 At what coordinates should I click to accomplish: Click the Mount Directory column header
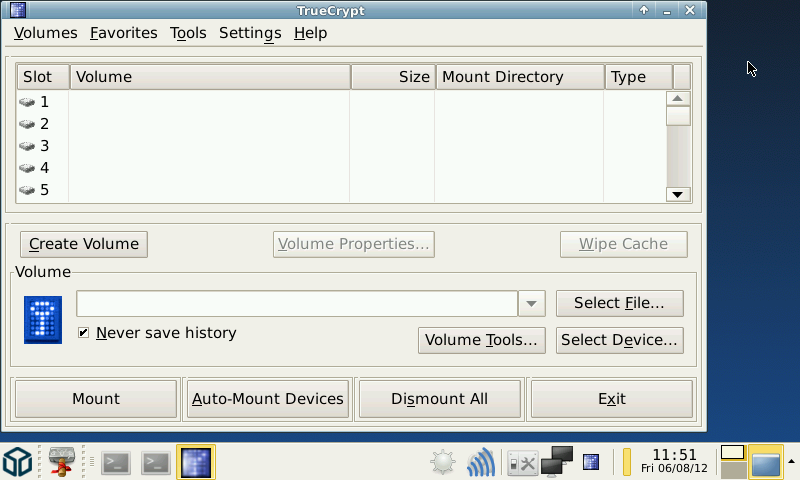click(520, 77)
